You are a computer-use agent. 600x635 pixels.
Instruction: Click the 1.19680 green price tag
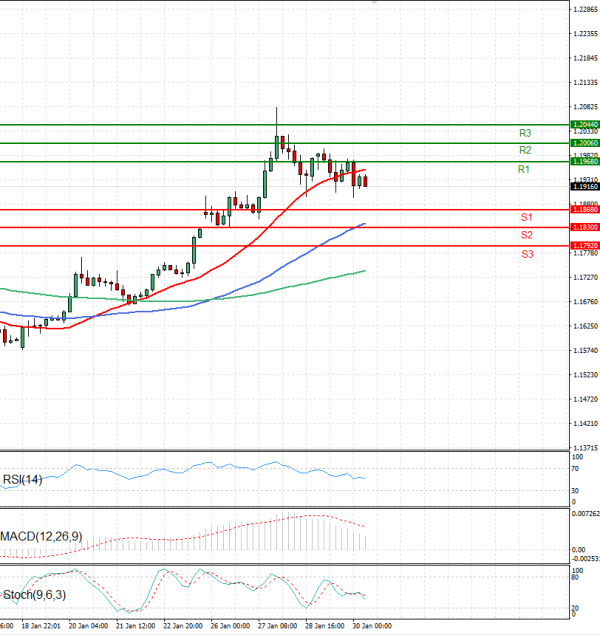tap(584, 161)
